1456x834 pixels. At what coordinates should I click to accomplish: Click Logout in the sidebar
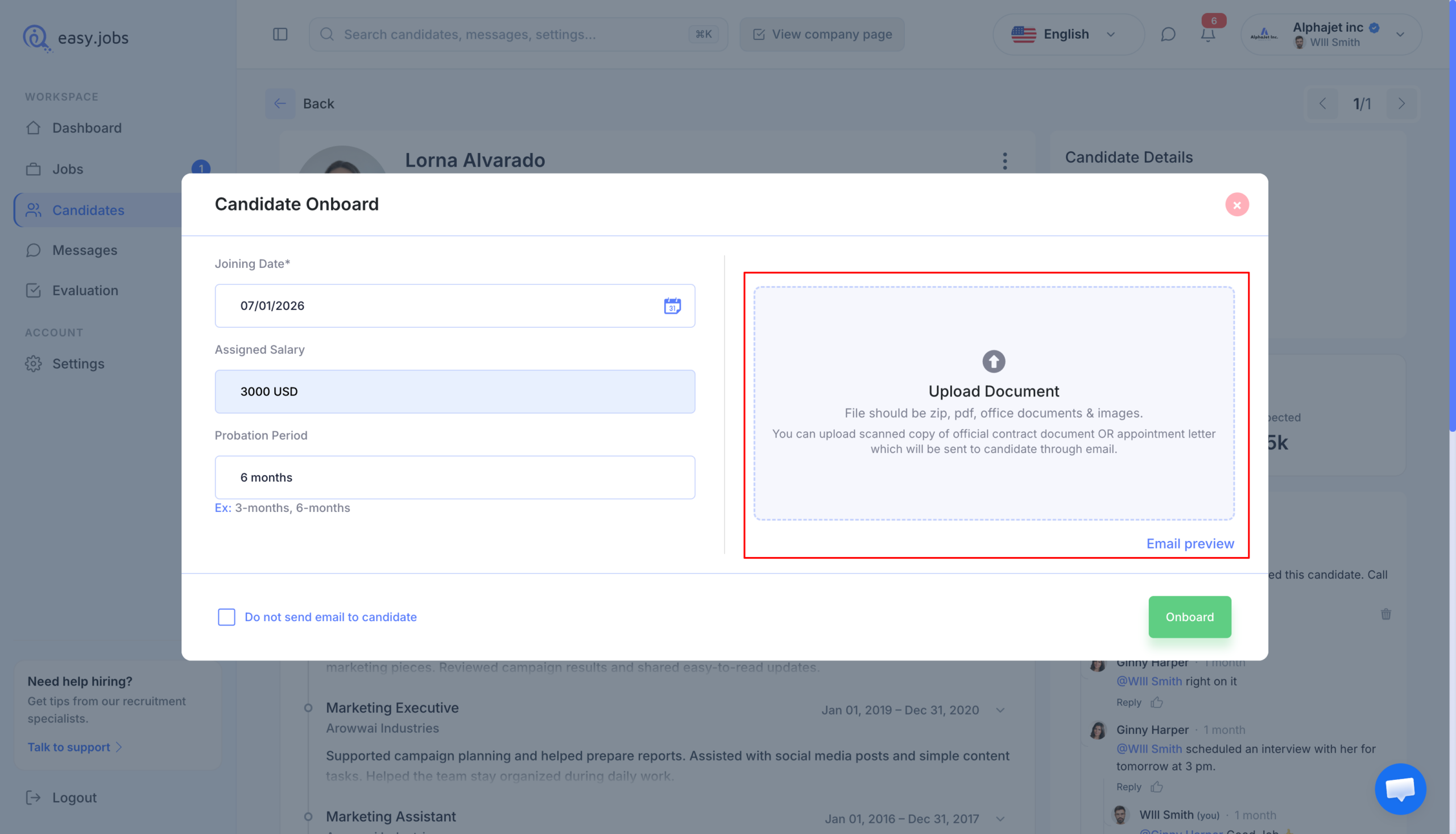coord(62,798)
